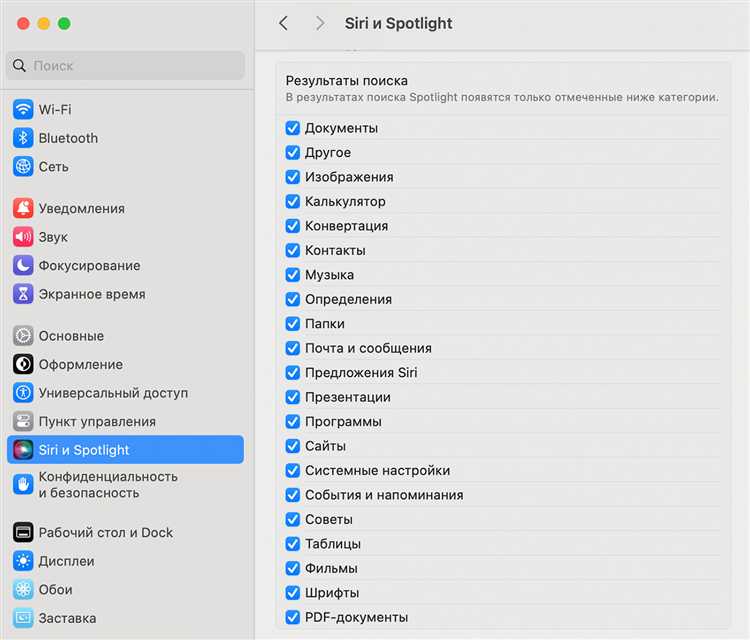Click the forward chevron button
This screenshot has width=750, height=640.
pyautogui.click(x=320, y=23)
